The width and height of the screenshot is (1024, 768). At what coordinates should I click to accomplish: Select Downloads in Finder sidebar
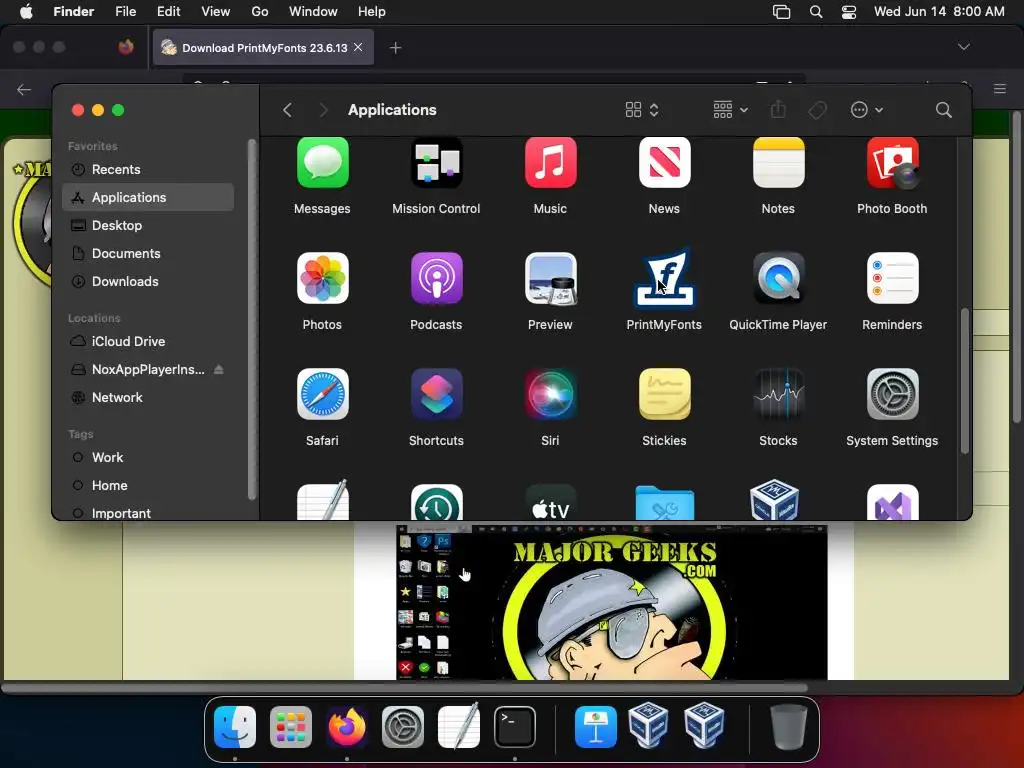(x=148, y=281)
